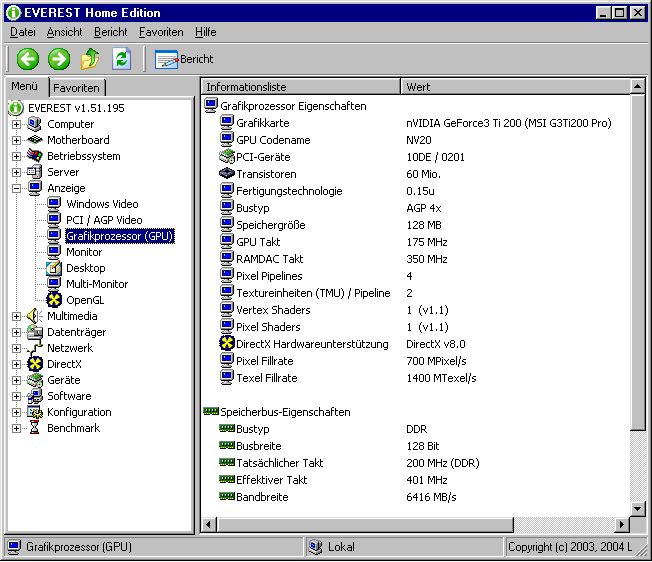Click the Informationsliste column header

click(301, 87)
